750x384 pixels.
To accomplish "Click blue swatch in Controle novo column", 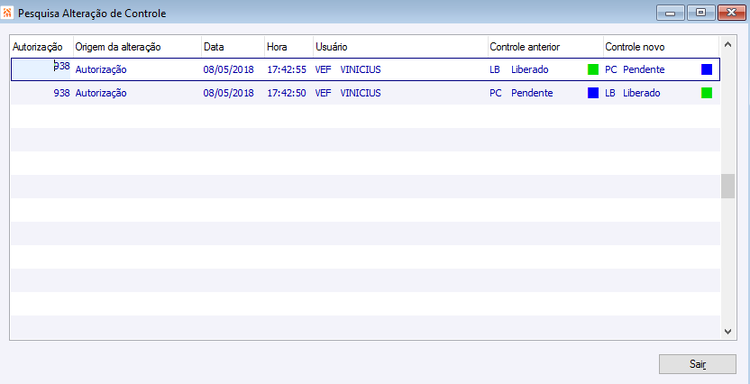I will pyautogui.click(x=706, y=70).
